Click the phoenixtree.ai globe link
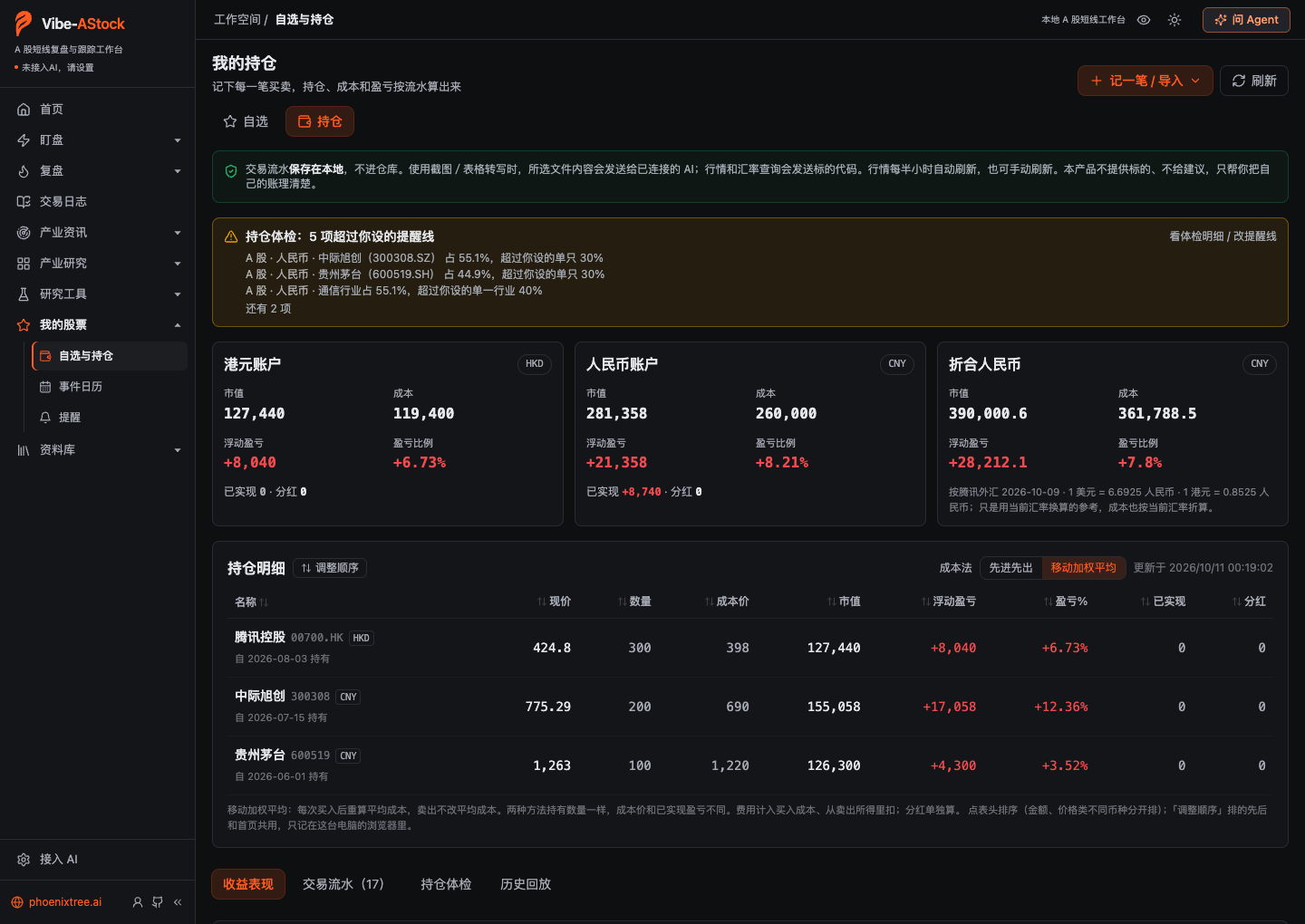The image size is (1305, 924). click(56, 902)
